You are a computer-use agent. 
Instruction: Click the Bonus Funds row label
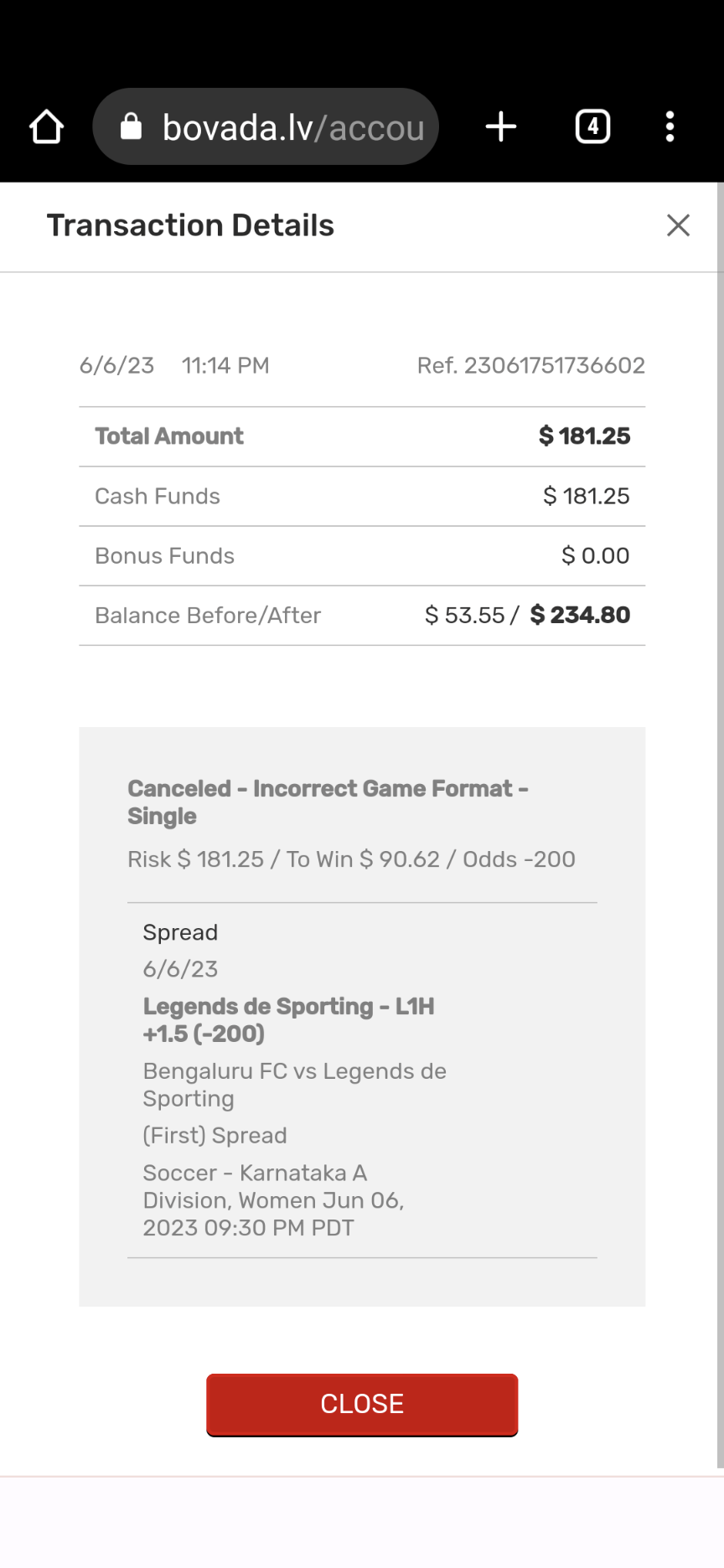point(164,556)
